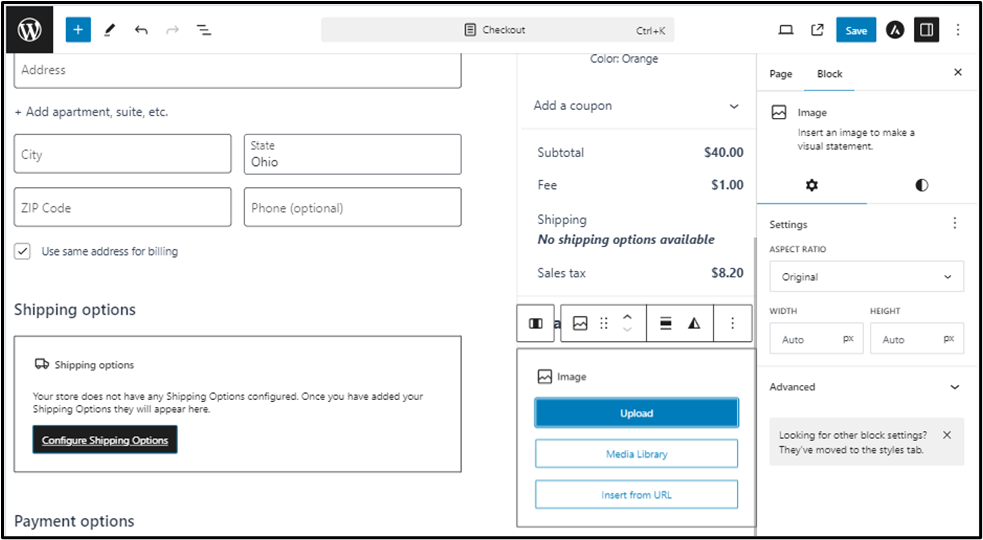Switch to the Styles half-circle tab icon

pyautogui.click(x=921, y=185)
